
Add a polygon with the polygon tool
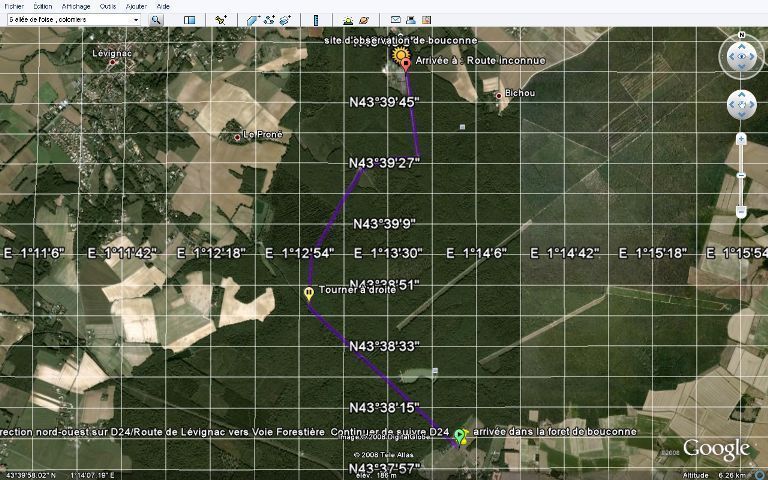pyautogui.click(x=253, y=20)
